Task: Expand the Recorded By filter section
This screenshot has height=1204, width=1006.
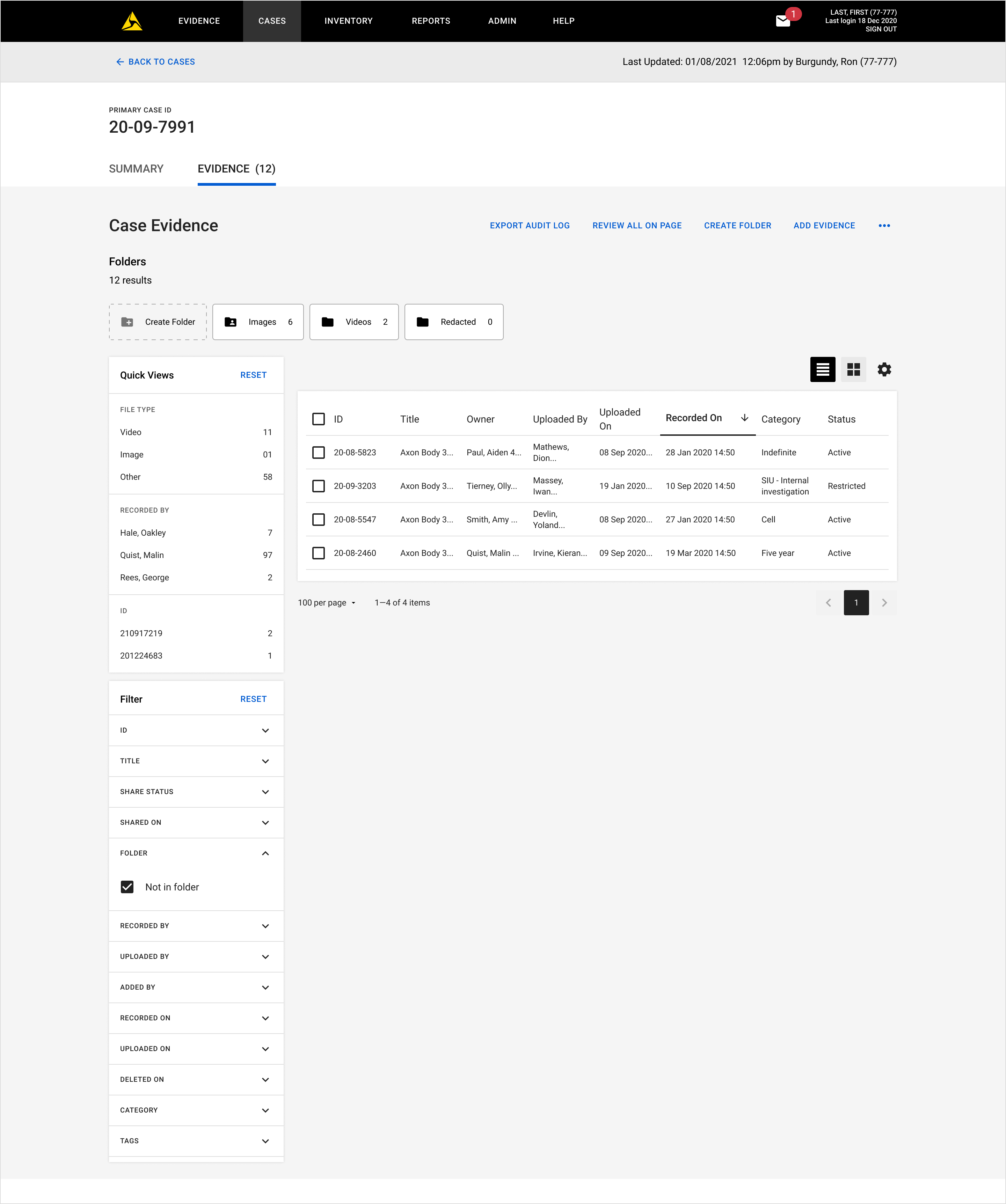Action: click(x=196, y=926)
